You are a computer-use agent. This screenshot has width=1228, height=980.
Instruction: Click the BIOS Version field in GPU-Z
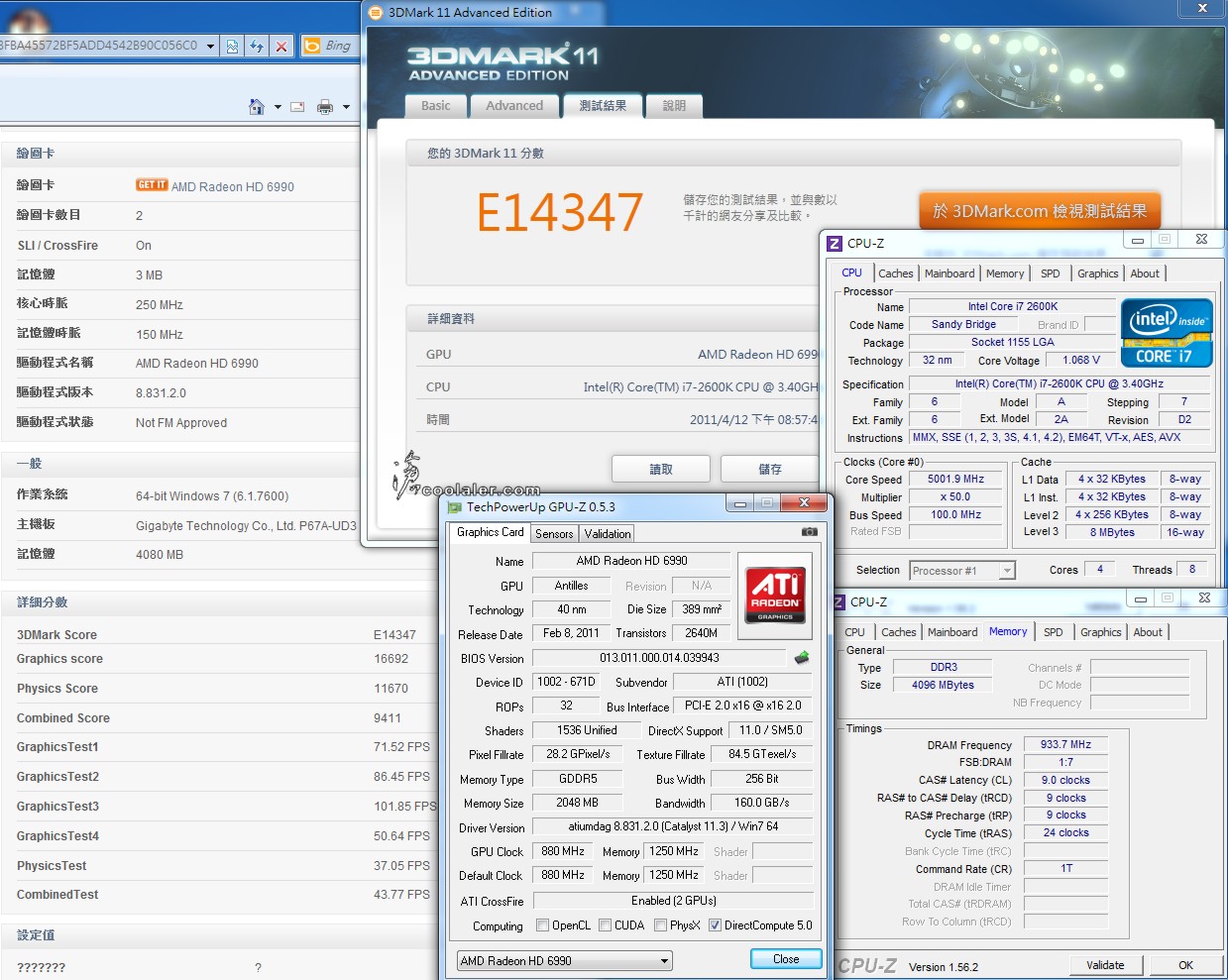(659, 658)
